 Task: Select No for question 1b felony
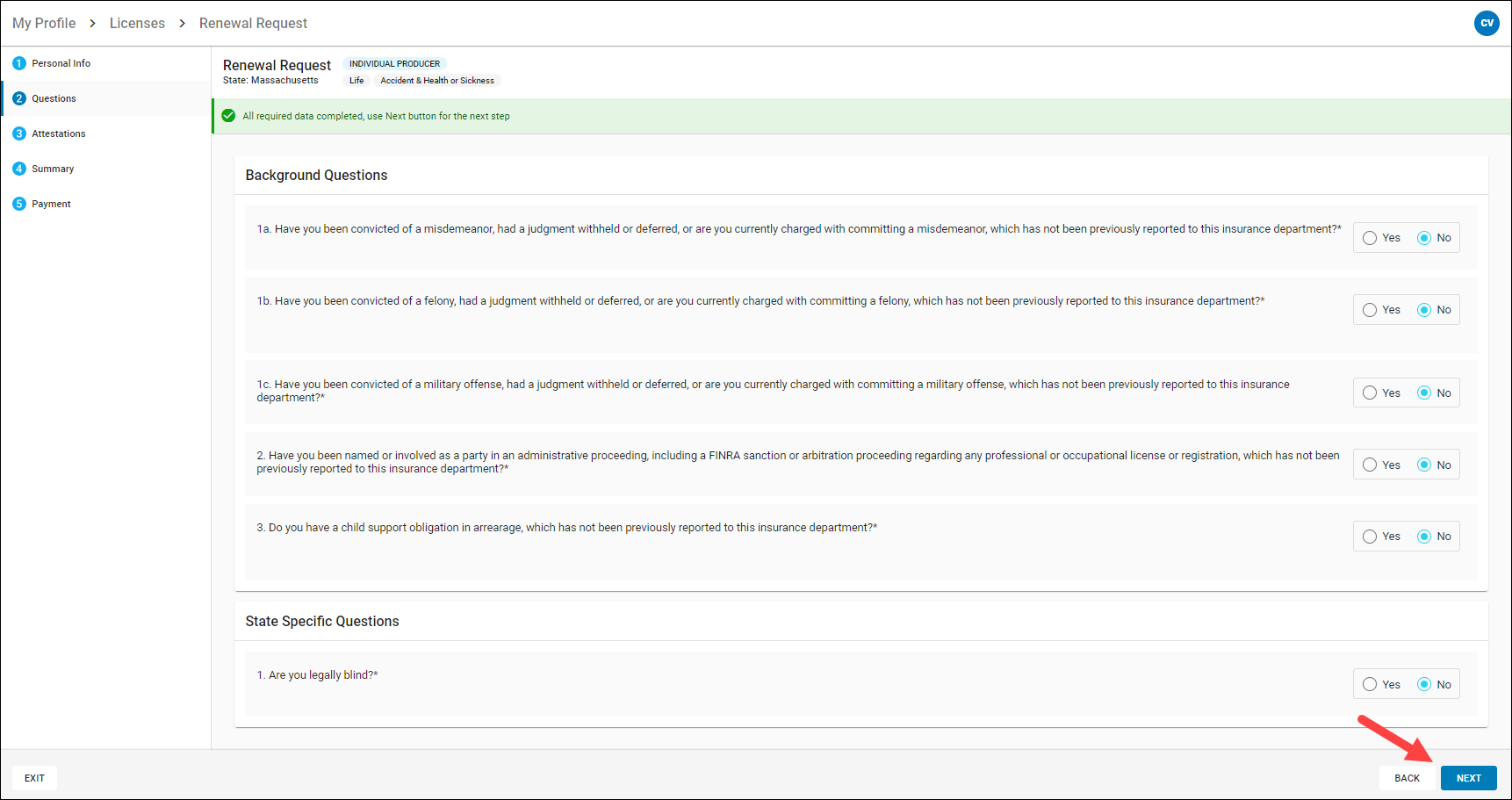1424,310
